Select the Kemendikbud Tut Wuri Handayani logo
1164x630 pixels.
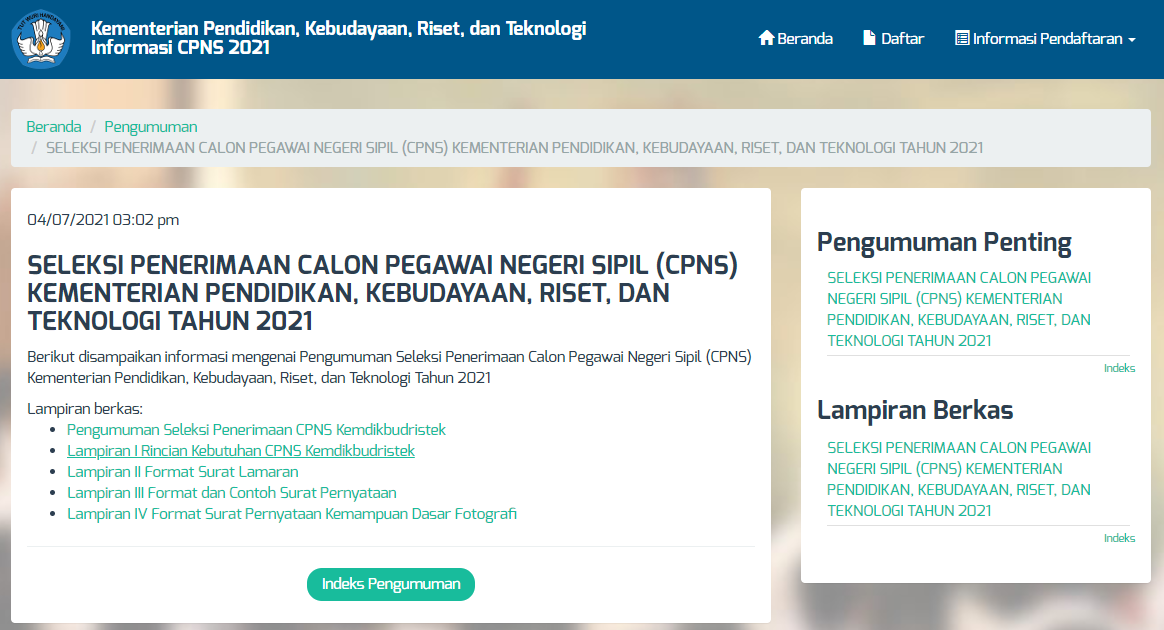(40, 39)
